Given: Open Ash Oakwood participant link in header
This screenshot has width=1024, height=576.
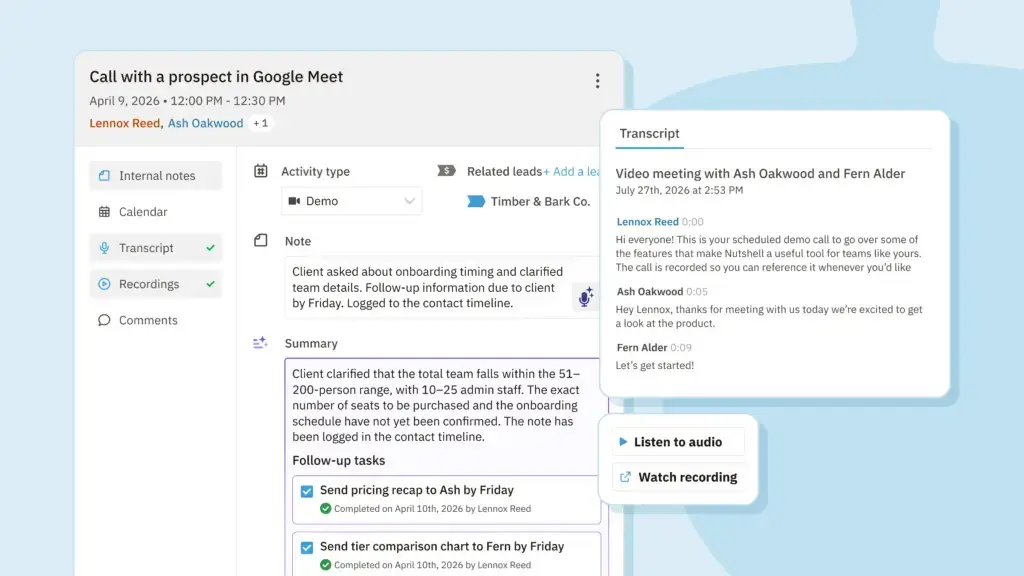Looking at the screenshot, I should pyautogui.click(x=205, y=123).
